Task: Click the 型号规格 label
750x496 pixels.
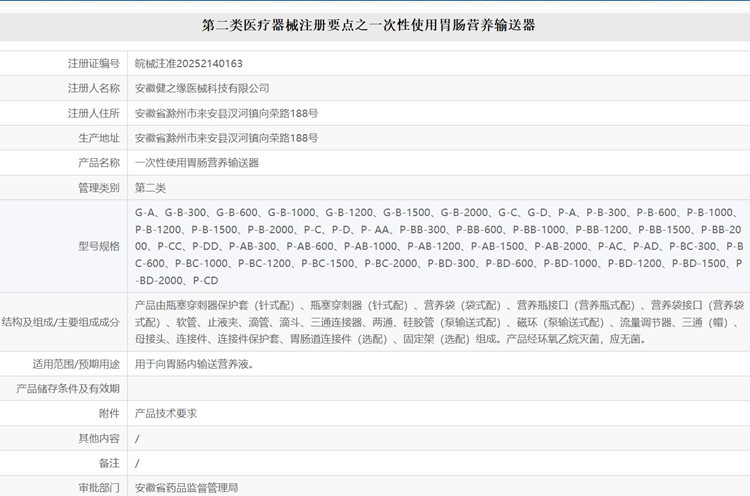Action: (99, 246)
